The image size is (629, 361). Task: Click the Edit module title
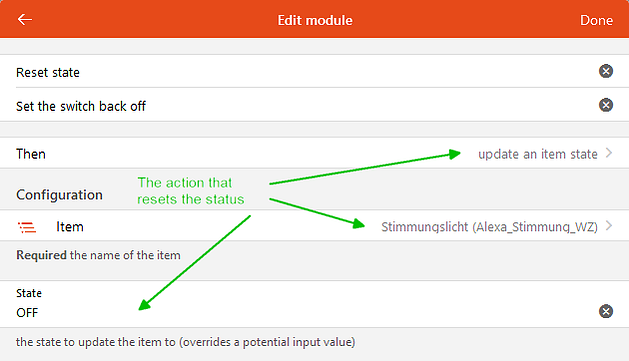(x=315, y=20)
